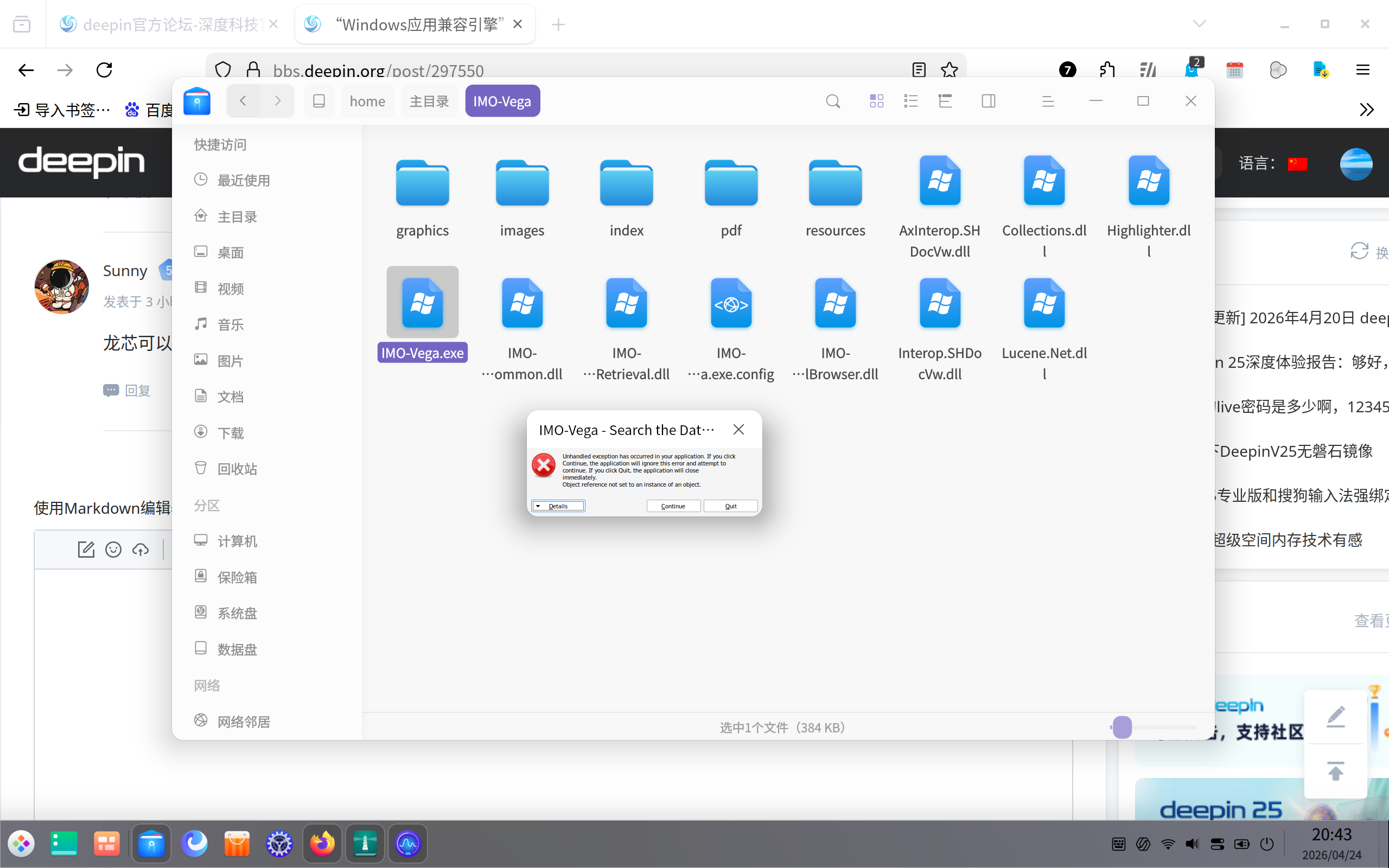
Task: Toggle reader view in address bar
Action: coord(919,70)
